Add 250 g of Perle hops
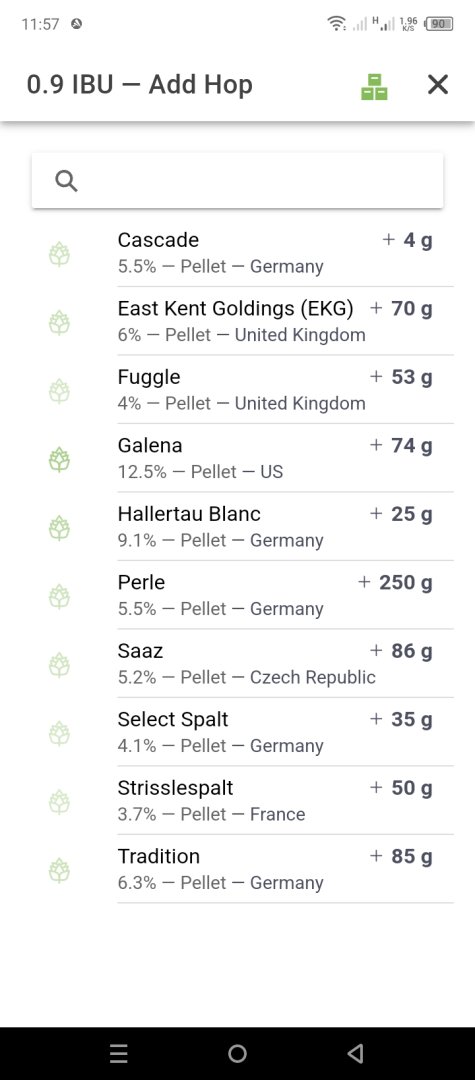Image resolution: width=475 pixels, height=1080 pixels. point(395,583)
